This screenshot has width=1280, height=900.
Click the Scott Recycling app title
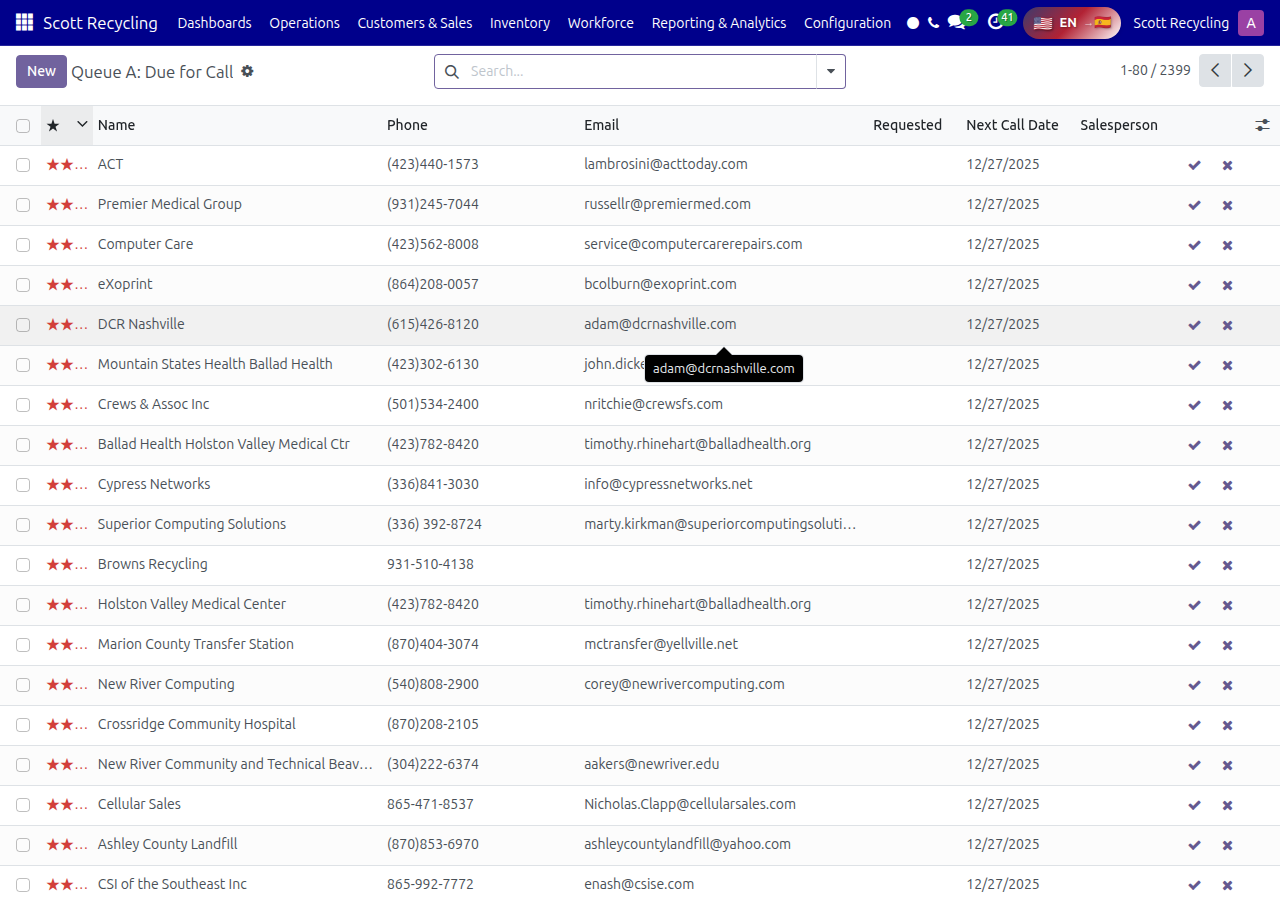(x=100, y=23)
